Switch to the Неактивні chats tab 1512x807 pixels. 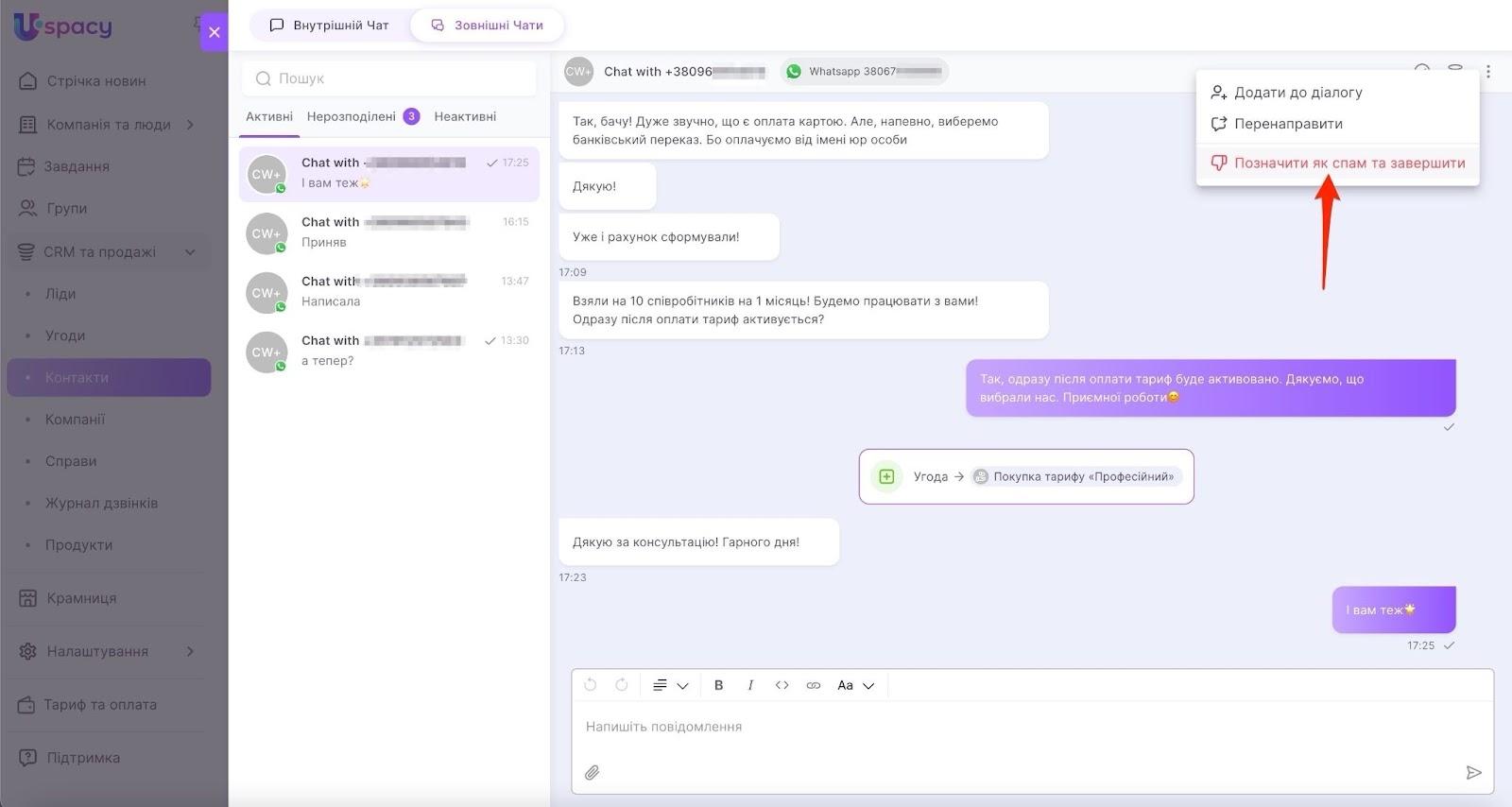[x=465, y=116]
